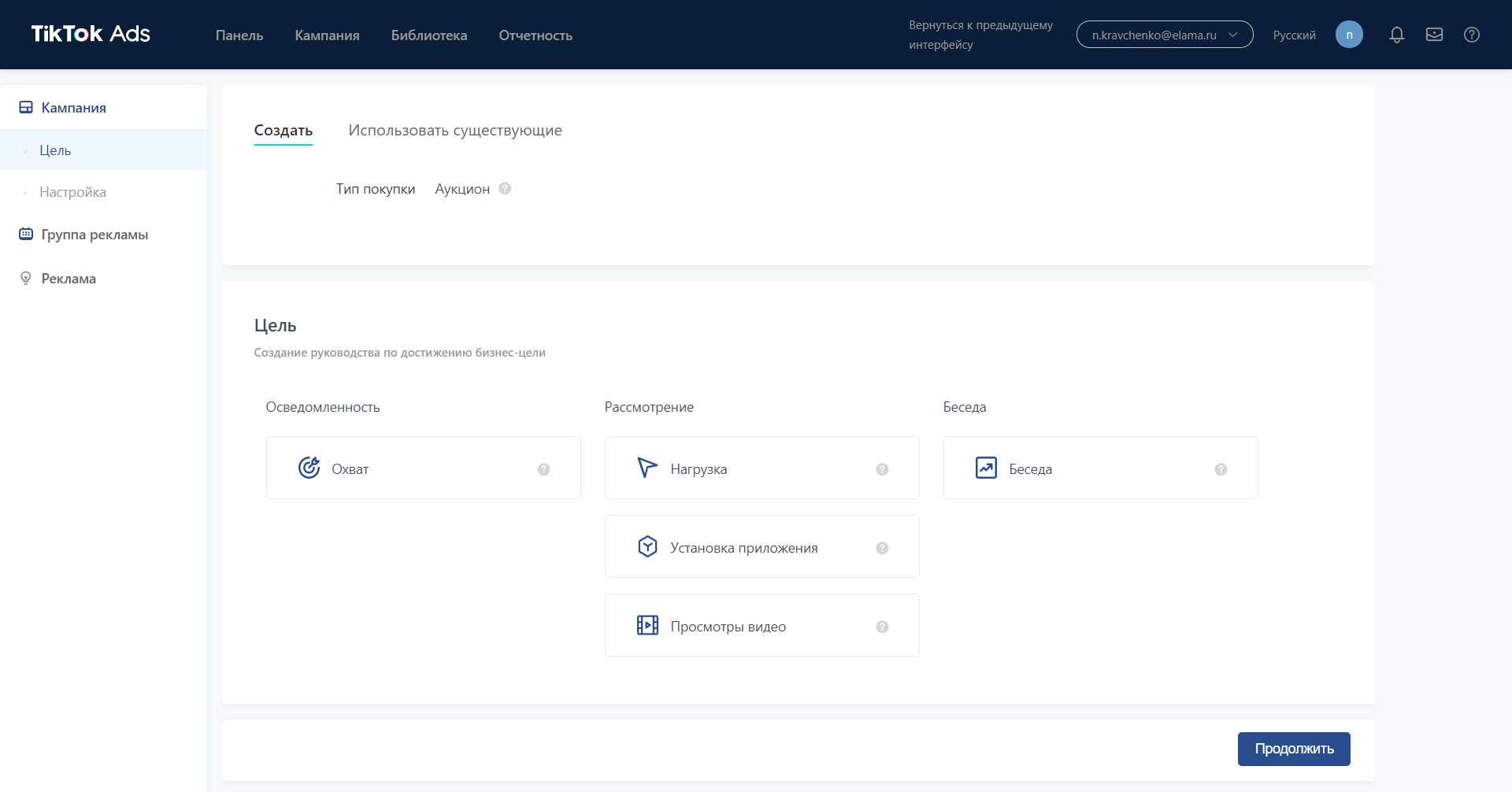This screenshot has width=1512, height=792.
Task: Click the help icon next to Аукцион
Action: click(x=505, y=189)
